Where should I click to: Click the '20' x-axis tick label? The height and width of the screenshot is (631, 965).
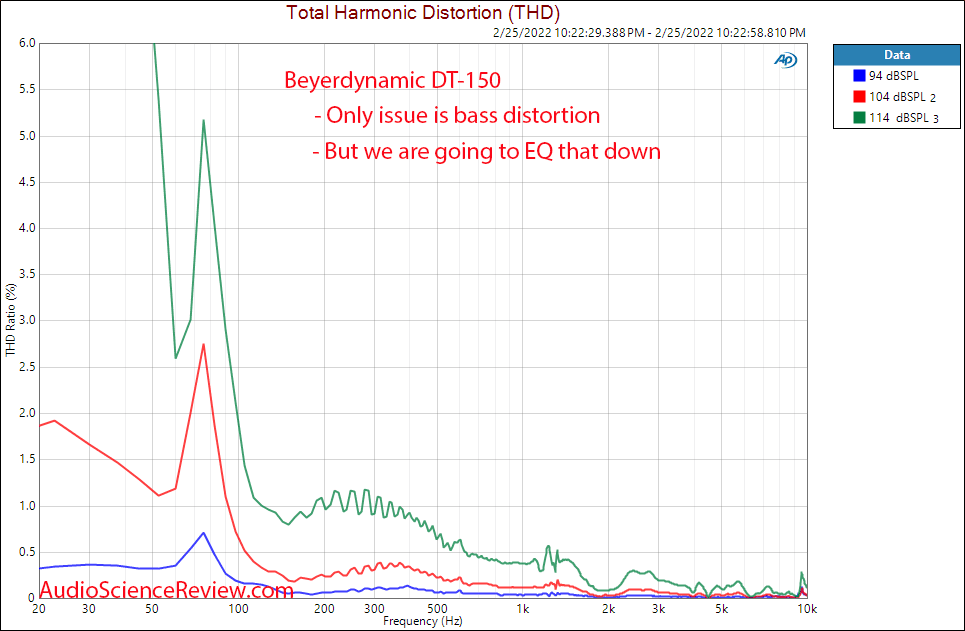pyautogui.click(x=39, y=609)
